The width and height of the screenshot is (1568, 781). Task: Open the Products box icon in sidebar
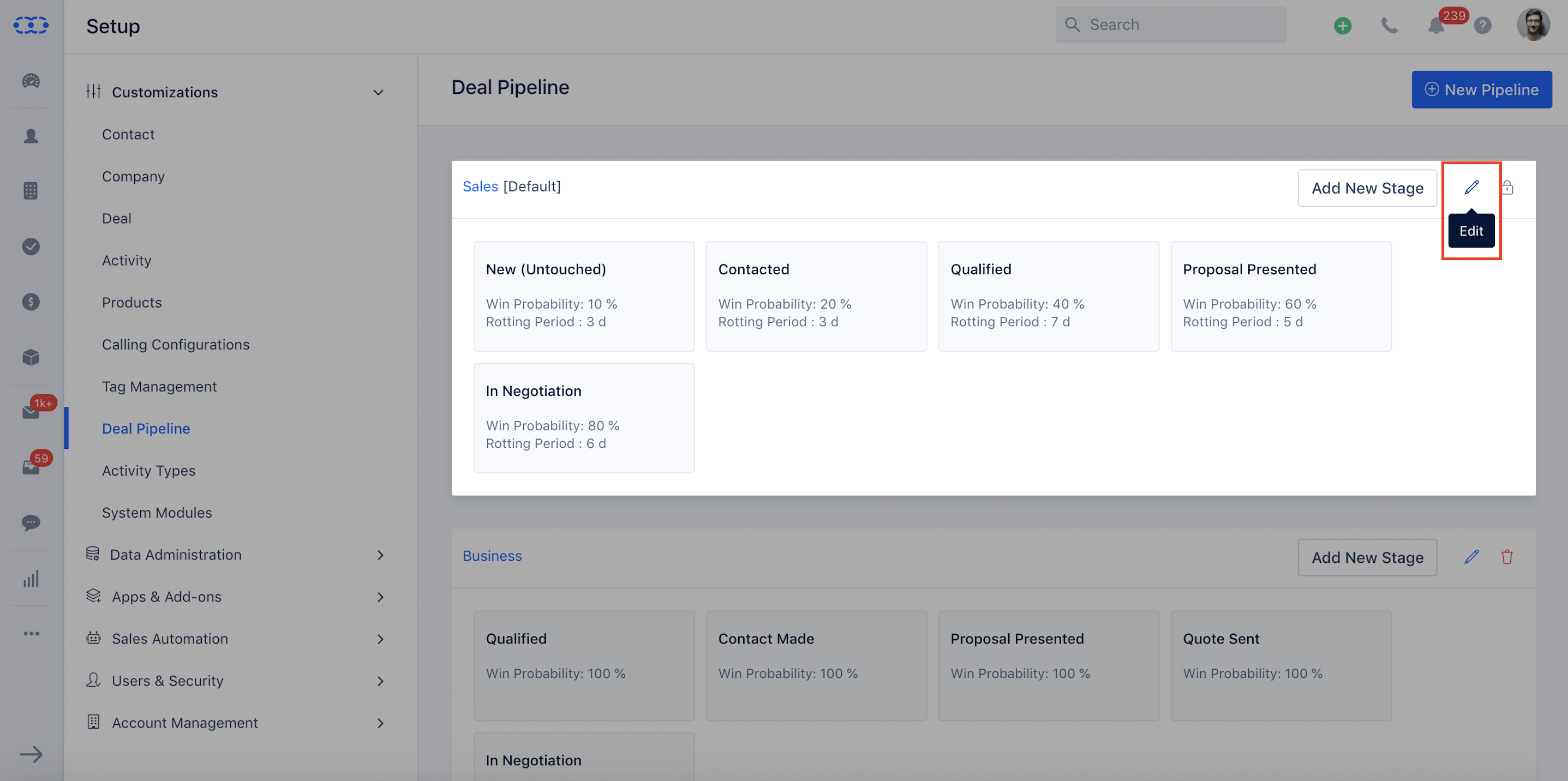[x=31, y=357]
